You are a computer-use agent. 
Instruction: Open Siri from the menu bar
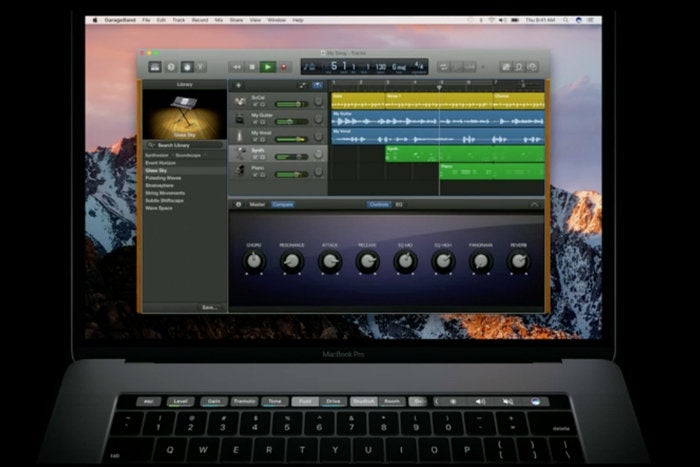(x=579, y=20)
